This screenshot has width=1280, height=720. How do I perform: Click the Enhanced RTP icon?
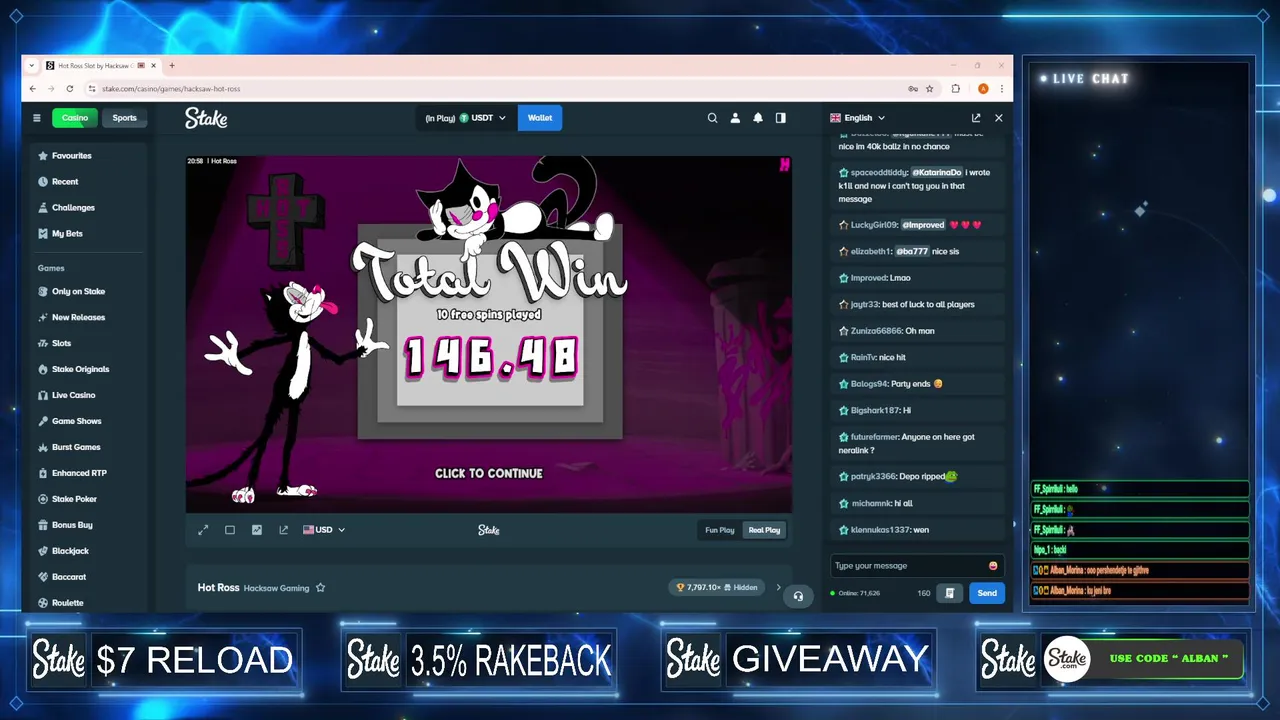[x=43, y=474]
